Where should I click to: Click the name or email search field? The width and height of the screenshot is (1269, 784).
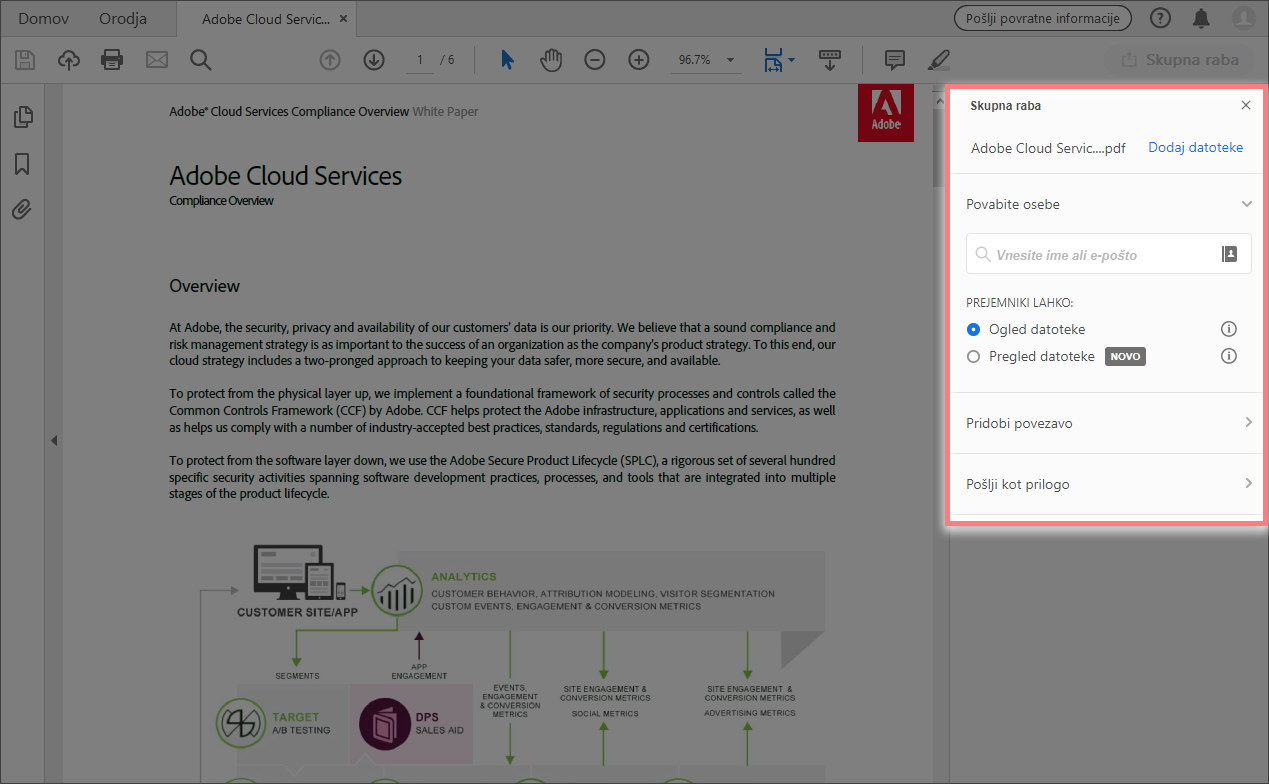1108,254
